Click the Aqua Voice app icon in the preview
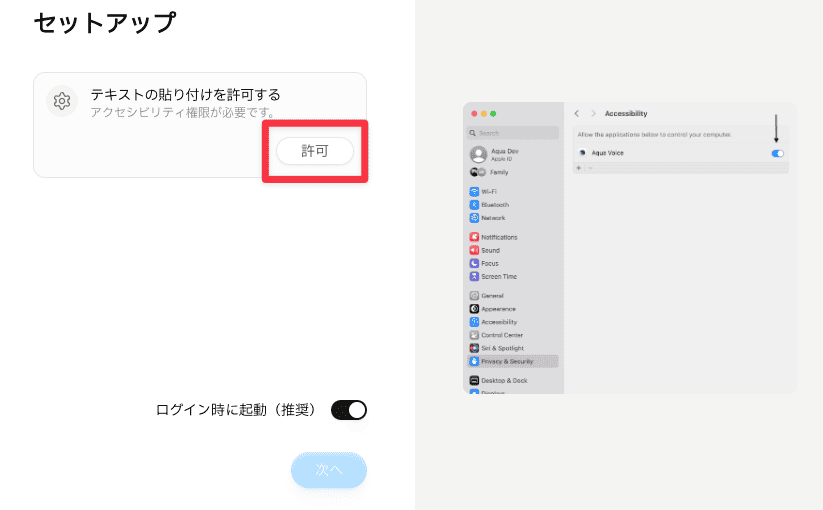Image resolution: width=823 pixels, height=510 pixels. click(582, 153)
